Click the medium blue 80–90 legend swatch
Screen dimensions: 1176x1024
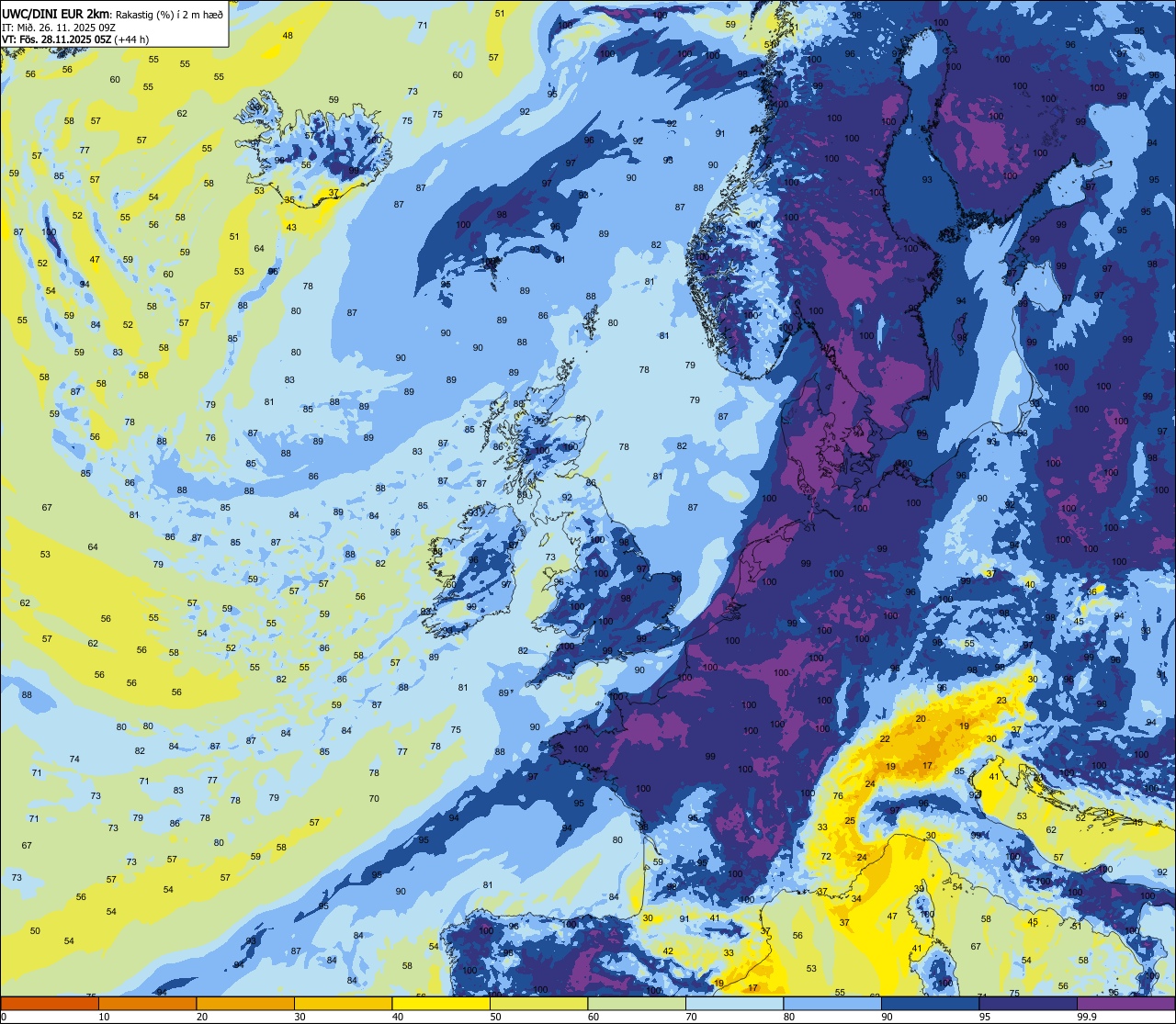[832, 1003]
